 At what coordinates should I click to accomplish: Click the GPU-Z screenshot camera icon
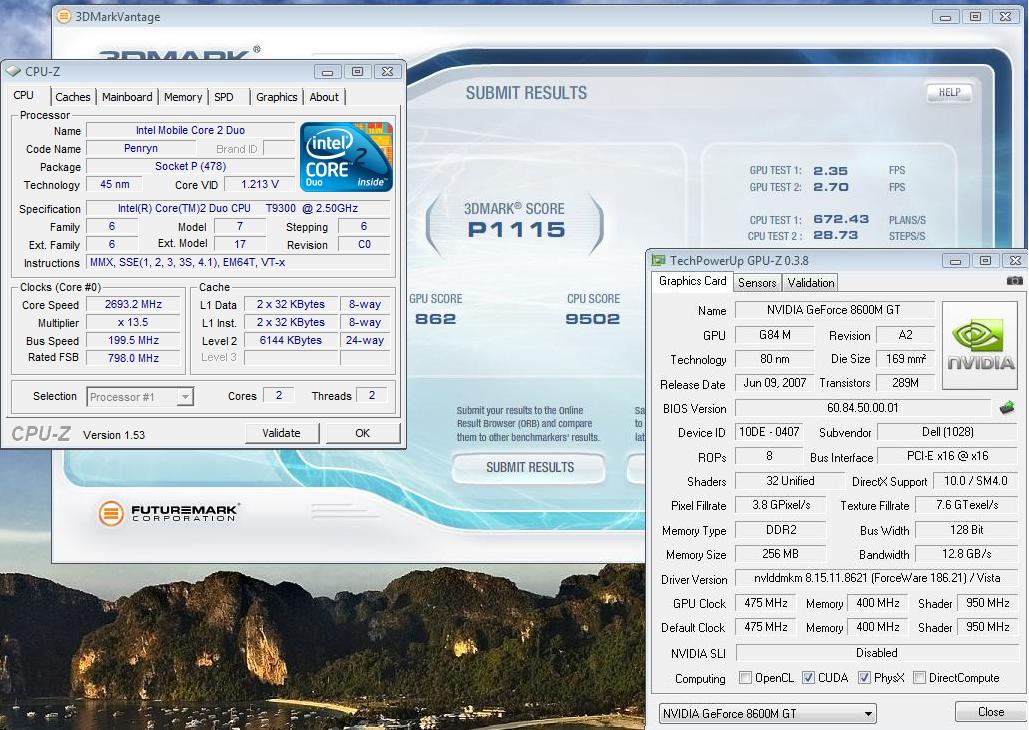point(1014,281)
